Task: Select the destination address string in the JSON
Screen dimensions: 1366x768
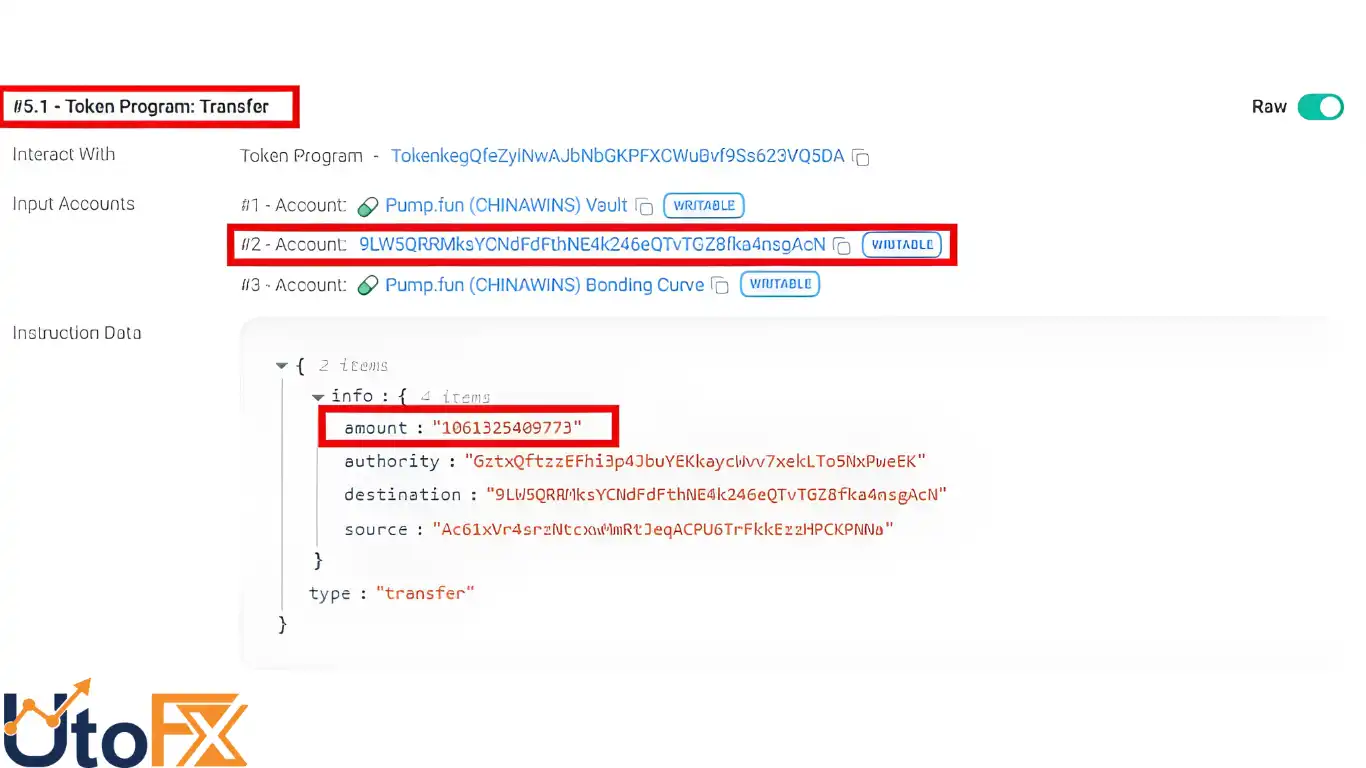Action: click(x=716, y=494)
